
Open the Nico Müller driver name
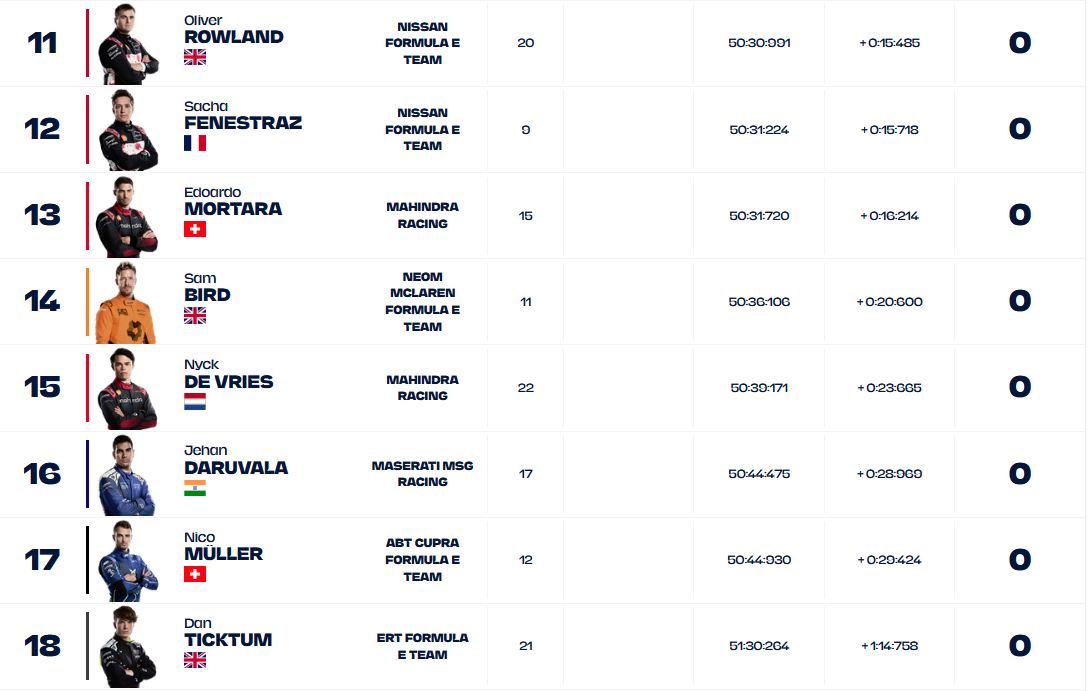(224, 553)
